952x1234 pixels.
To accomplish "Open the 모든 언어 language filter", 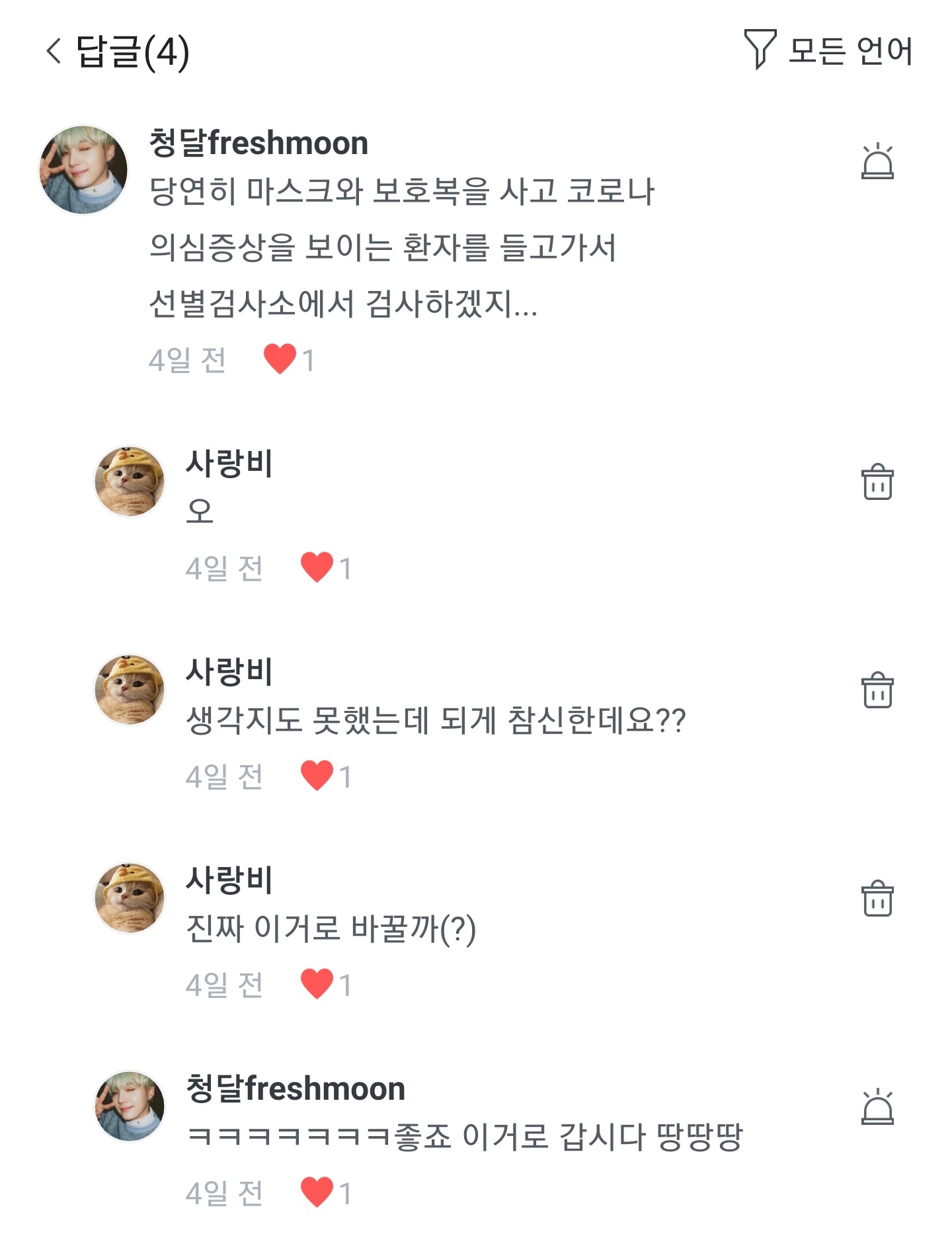I will 850,51.
